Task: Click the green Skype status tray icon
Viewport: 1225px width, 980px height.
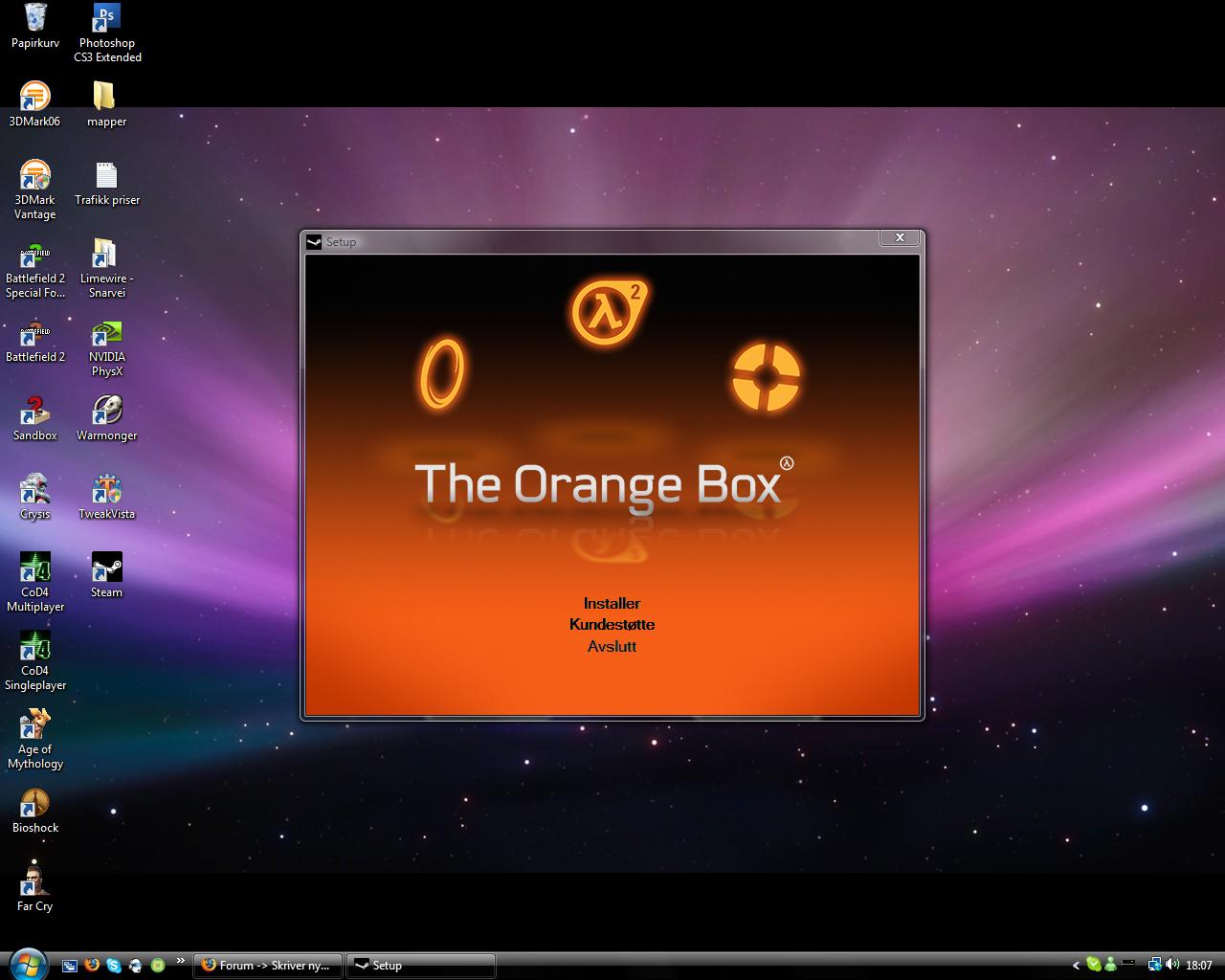Action: 1094,965
